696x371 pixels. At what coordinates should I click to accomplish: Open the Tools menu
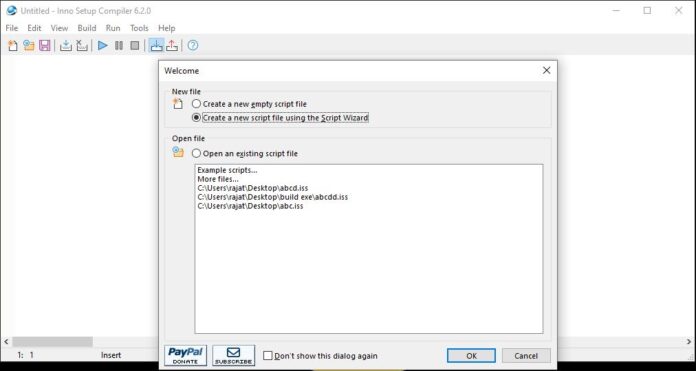coord(139,28)
